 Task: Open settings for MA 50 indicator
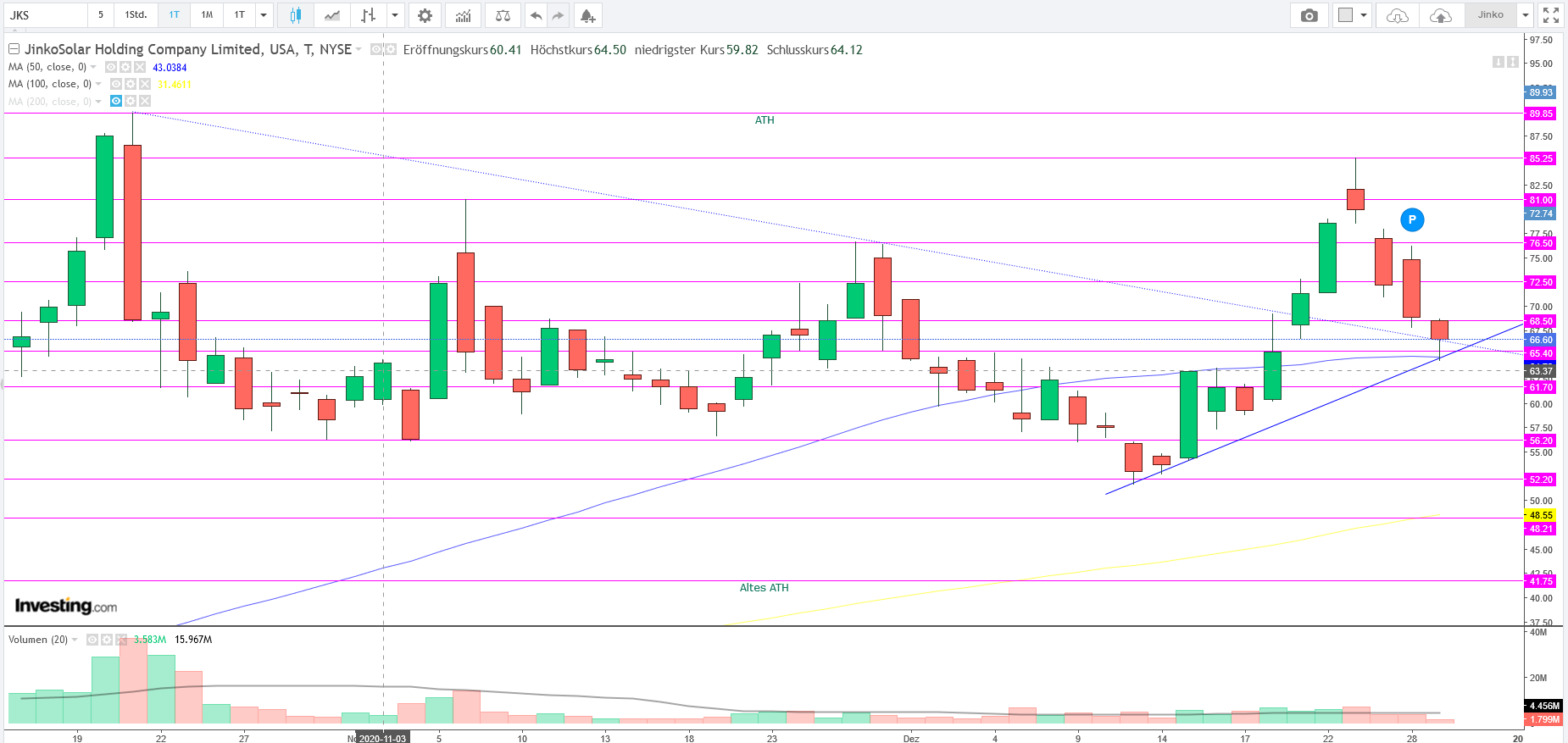tap(125, 67)
